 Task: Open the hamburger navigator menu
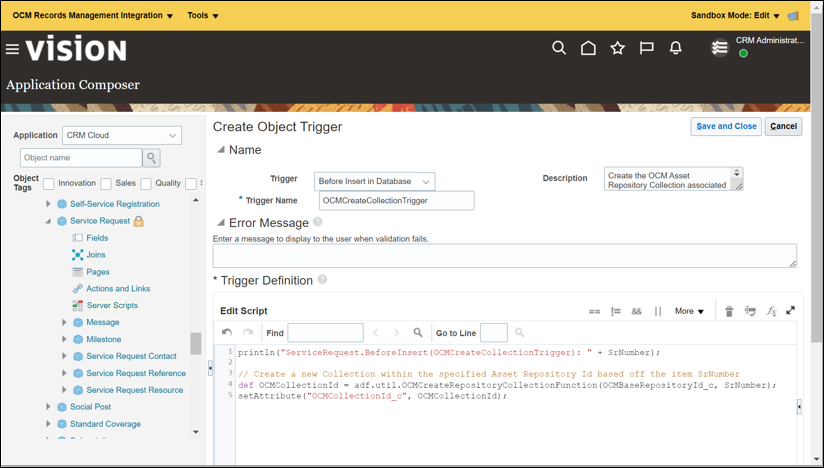click(12, 49)
